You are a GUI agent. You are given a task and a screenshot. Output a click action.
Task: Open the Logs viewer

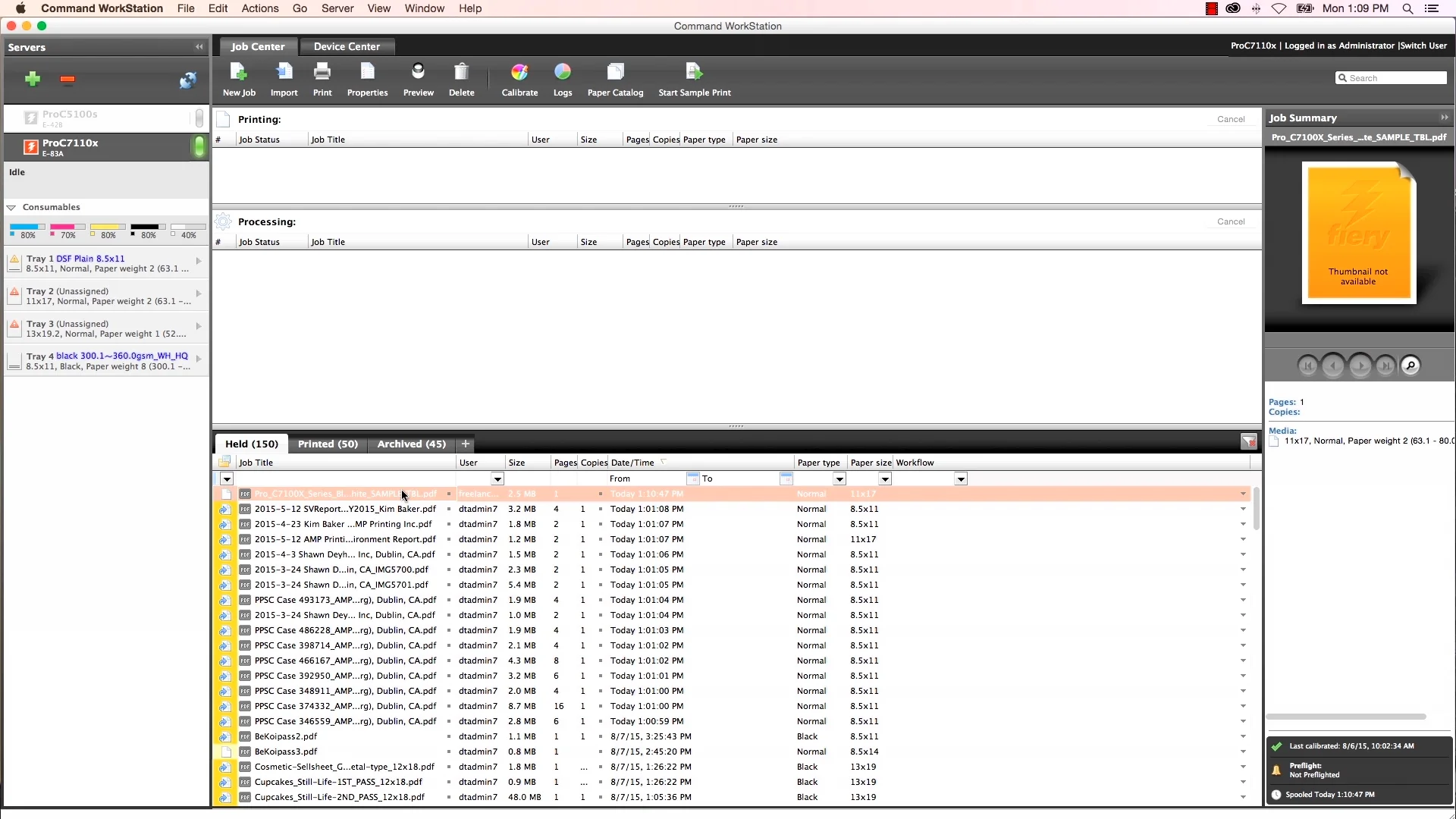coord(563,73)
